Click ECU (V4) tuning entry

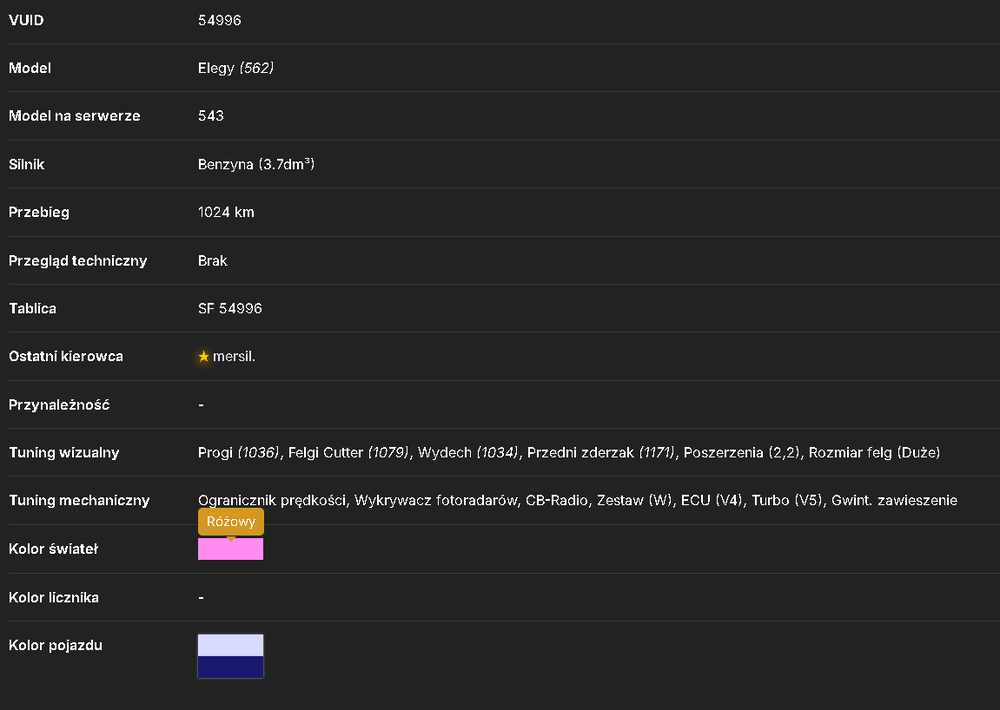[712, 501]
